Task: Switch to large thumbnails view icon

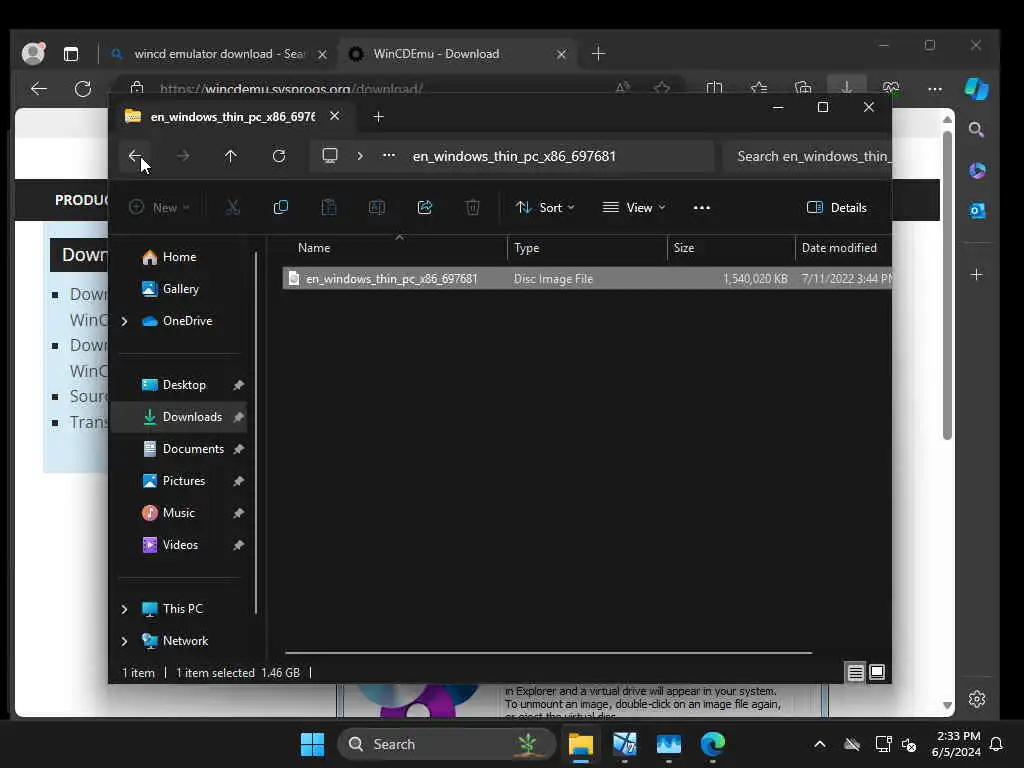Action: (x=877, y=673)
